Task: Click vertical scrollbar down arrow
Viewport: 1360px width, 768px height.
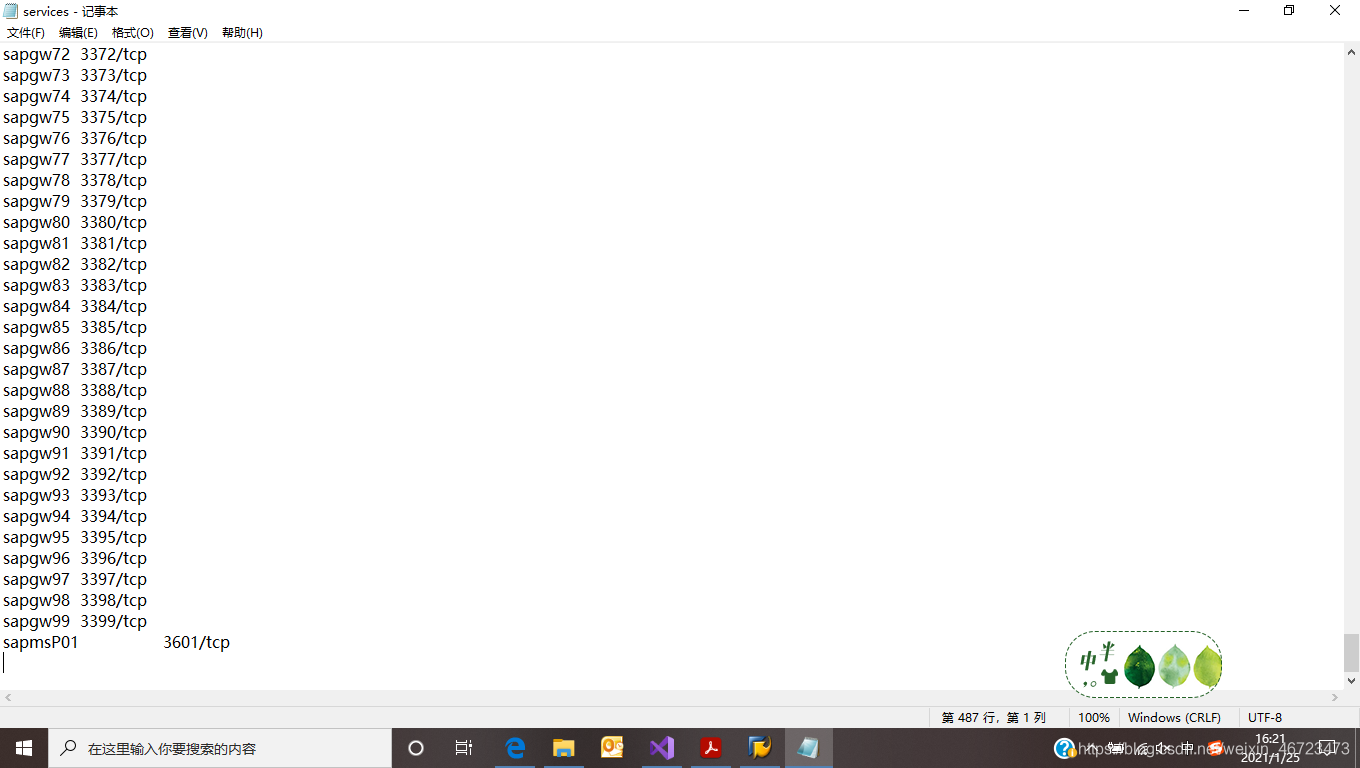Action: pos(1351,680)
